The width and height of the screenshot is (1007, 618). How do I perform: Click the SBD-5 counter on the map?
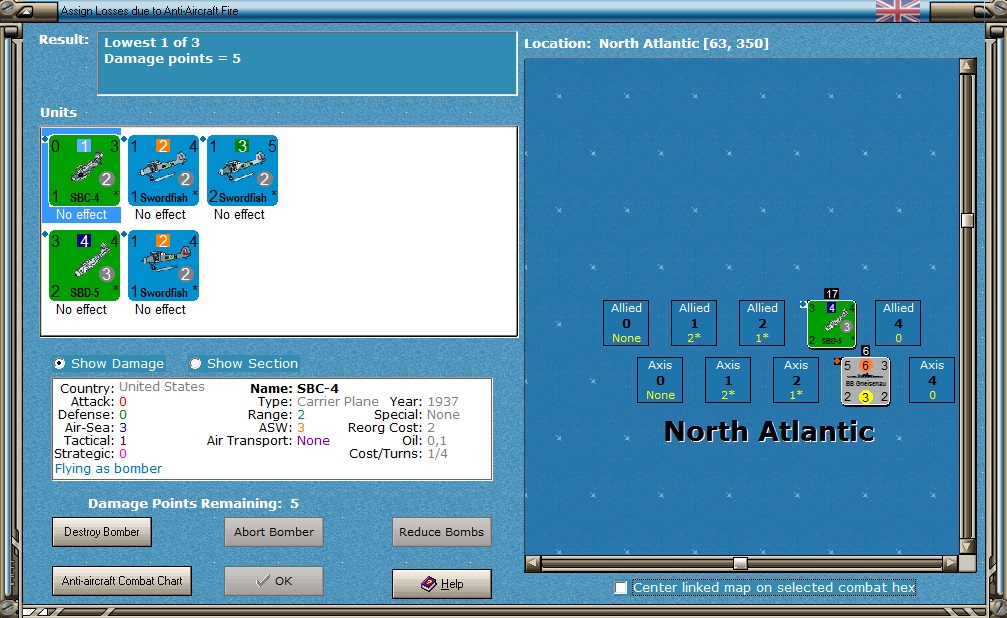click(831, 324)
